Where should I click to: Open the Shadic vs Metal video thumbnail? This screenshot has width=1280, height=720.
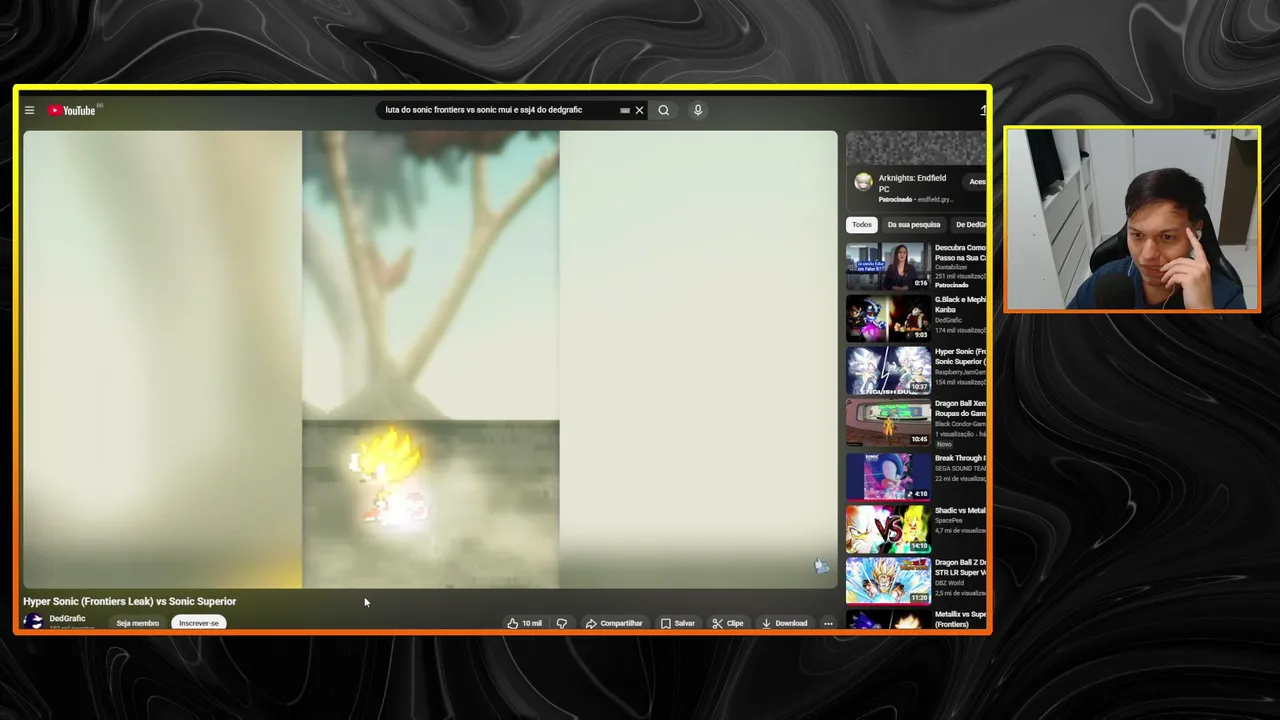pos(888,528)
